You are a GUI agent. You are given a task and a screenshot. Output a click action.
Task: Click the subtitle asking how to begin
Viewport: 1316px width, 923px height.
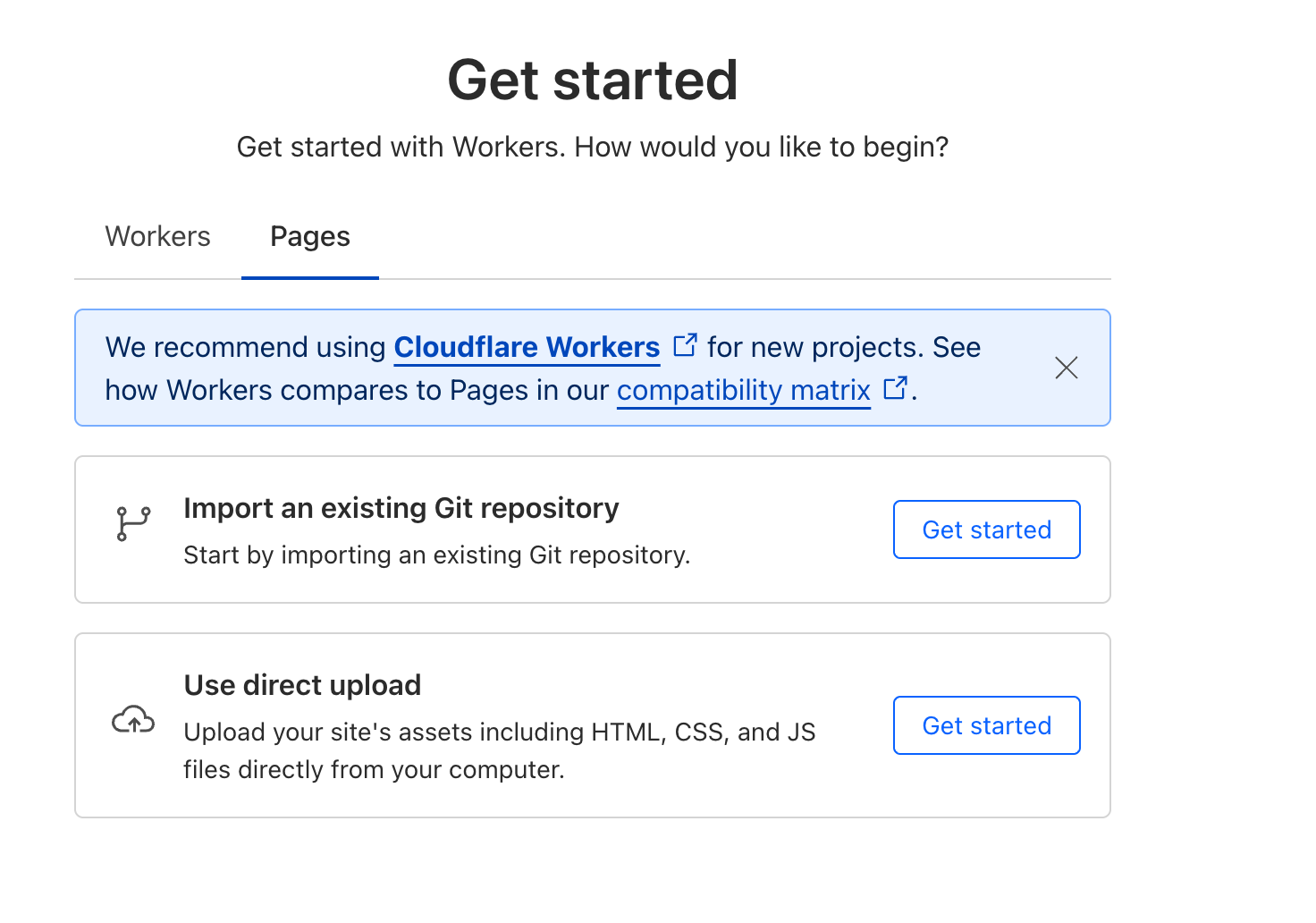click(x=593, y=147)
